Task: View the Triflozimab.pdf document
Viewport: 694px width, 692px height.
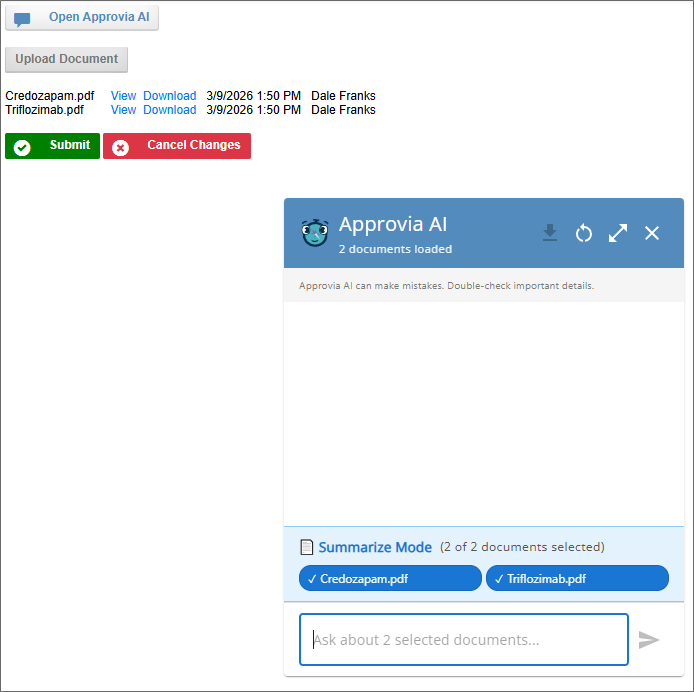Action: [x=123, y=110]
